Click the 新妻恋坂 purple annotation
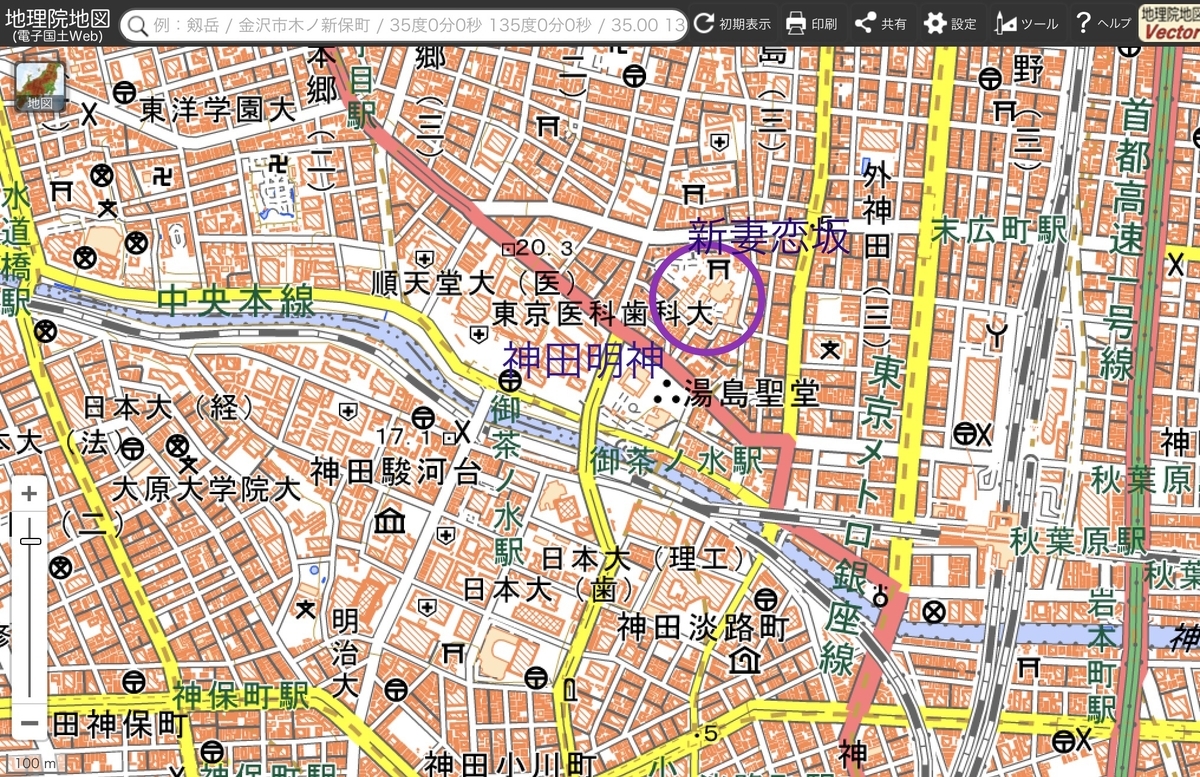Viewport: 1200px width, 777px height. click(769, 236)
